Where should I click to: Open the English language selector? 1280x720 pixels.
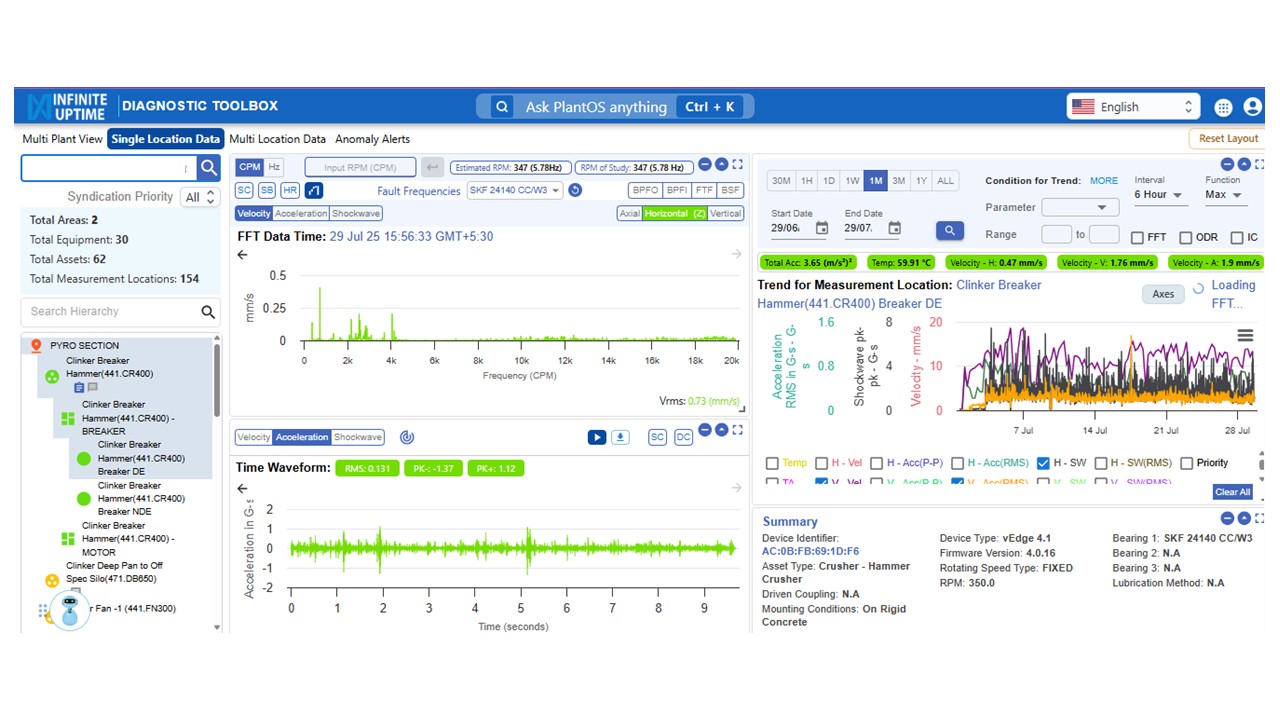coord(1132,107)
